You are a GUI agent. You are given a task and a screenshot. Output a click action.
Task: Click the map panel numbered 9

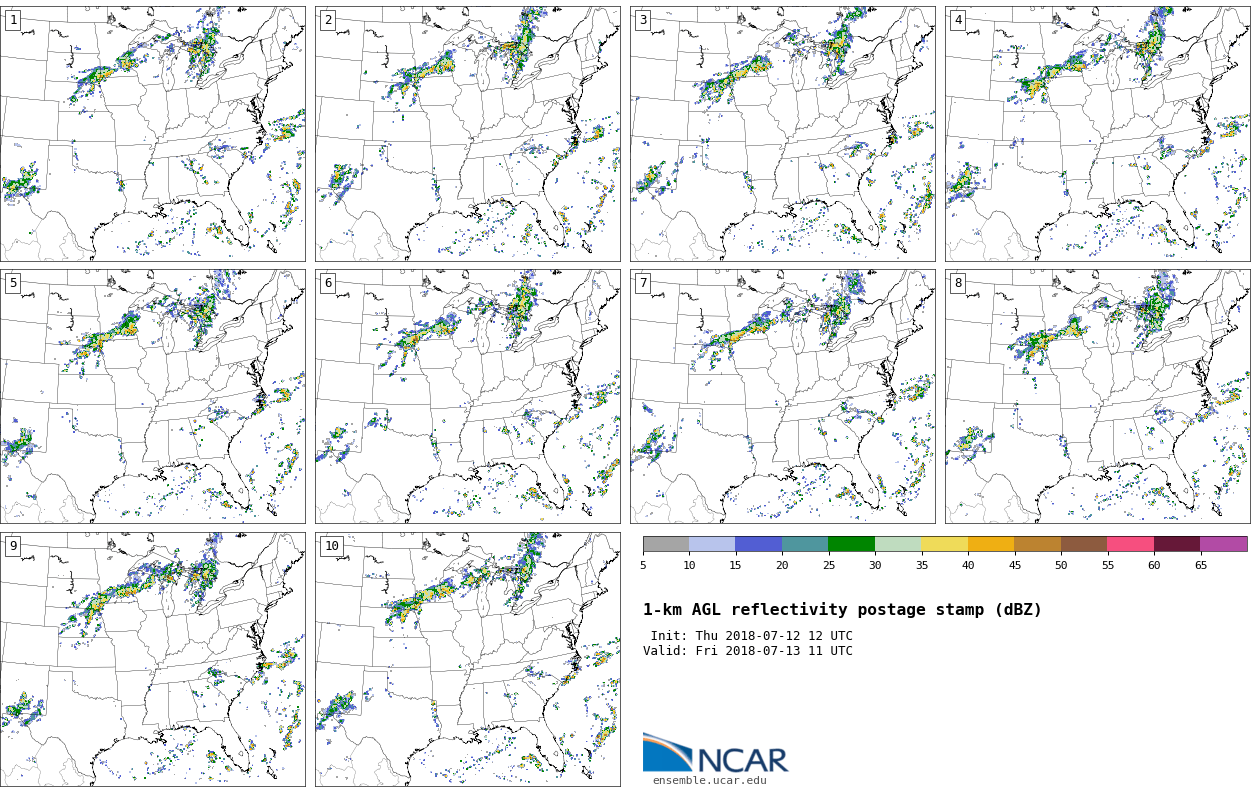tap(153, 659)
